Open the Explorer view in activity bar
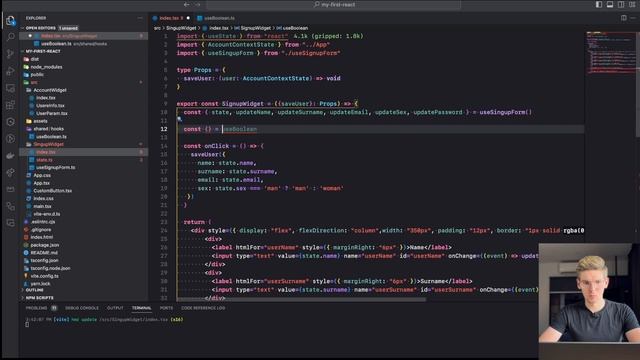 11,20
